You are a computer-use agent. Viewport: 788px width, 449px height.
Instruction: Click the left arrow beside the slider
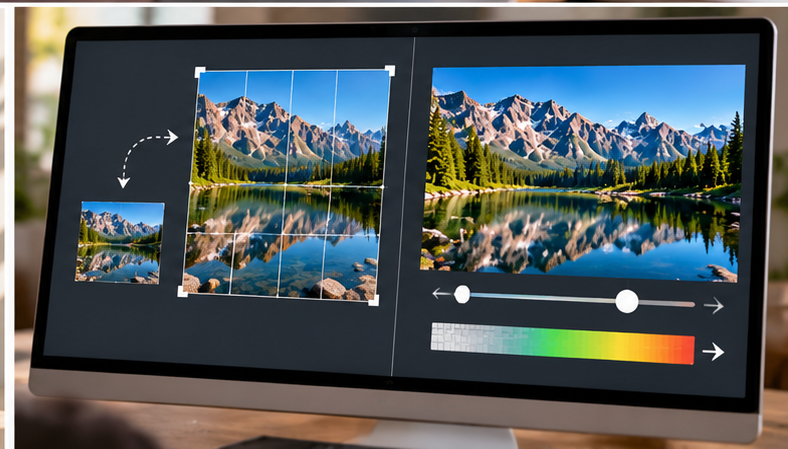[x=441, y=293]
